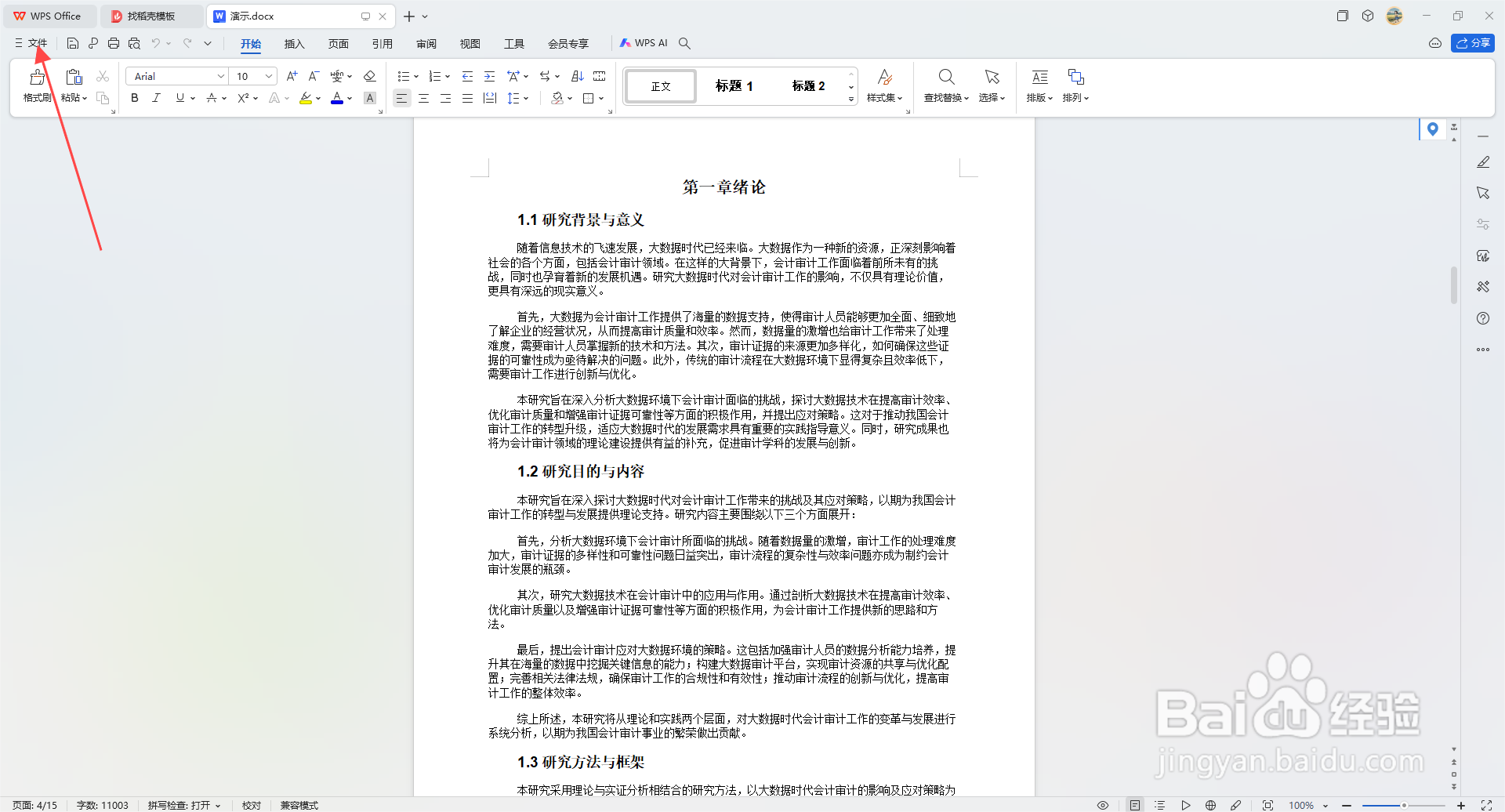Expand the numbered list dropdown arrow

448,76
